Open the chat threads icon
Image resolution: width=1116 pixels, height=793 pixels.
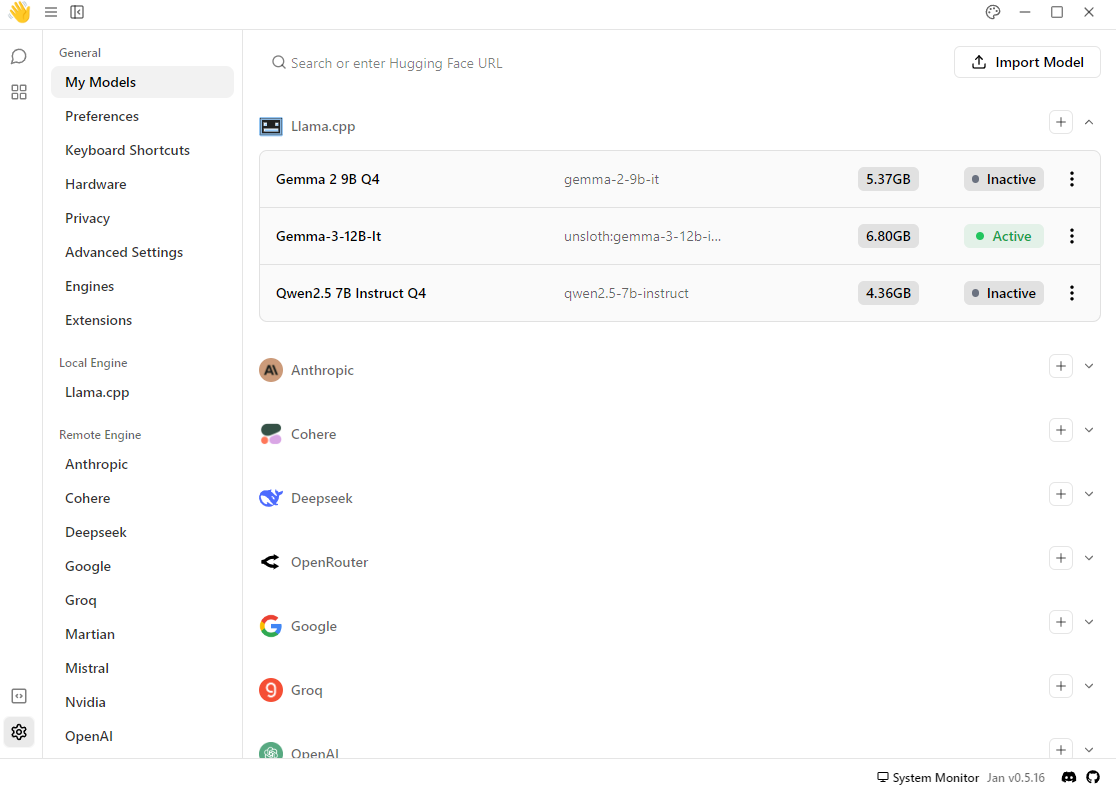19,56
